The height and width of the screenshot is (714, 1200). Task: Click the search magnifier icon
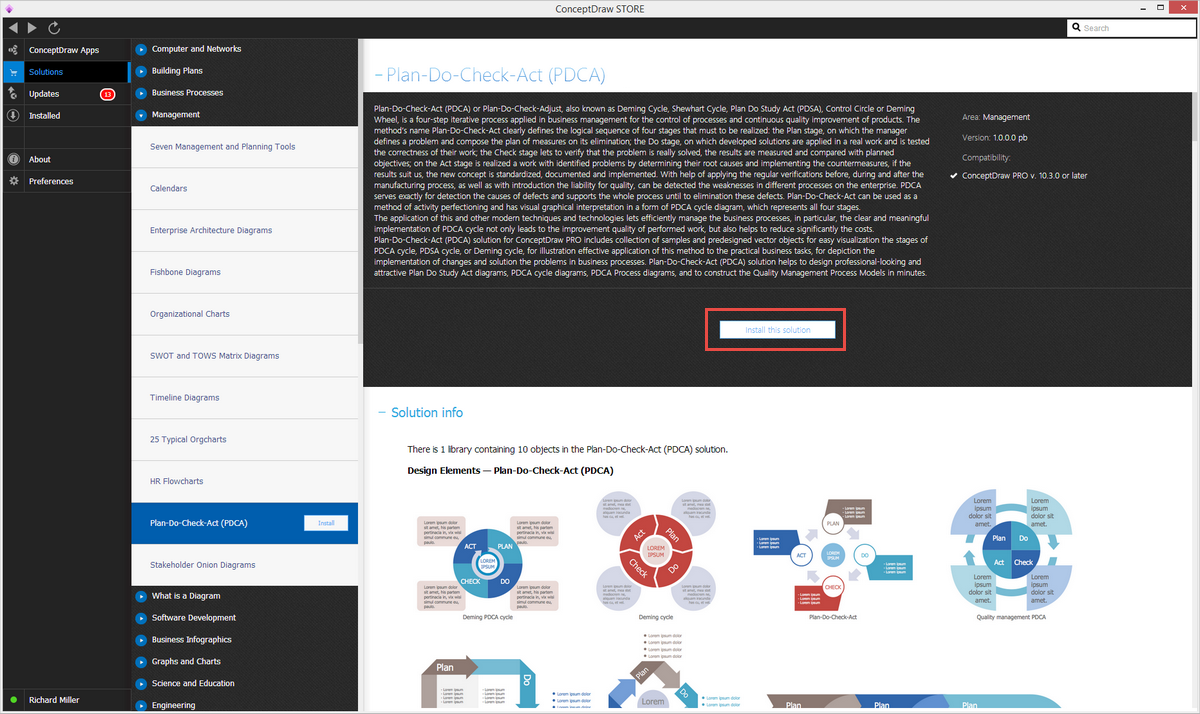click(x=1077, y=28)
